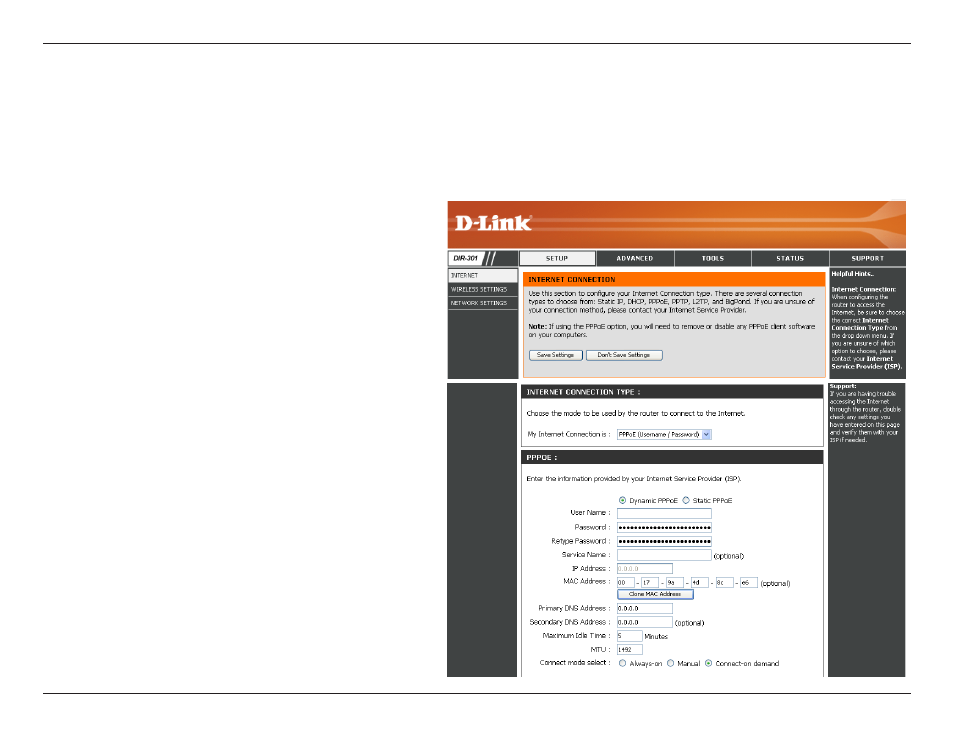Click the D-Link logo
This screenshot has width=954, height=737.
coord(493,223)
